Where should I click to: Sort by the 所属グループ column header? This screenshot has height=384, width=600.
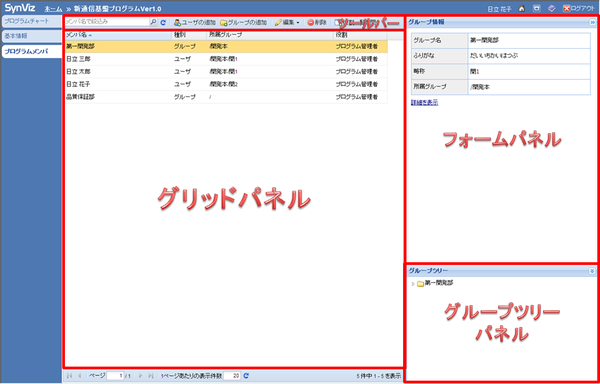270,36
